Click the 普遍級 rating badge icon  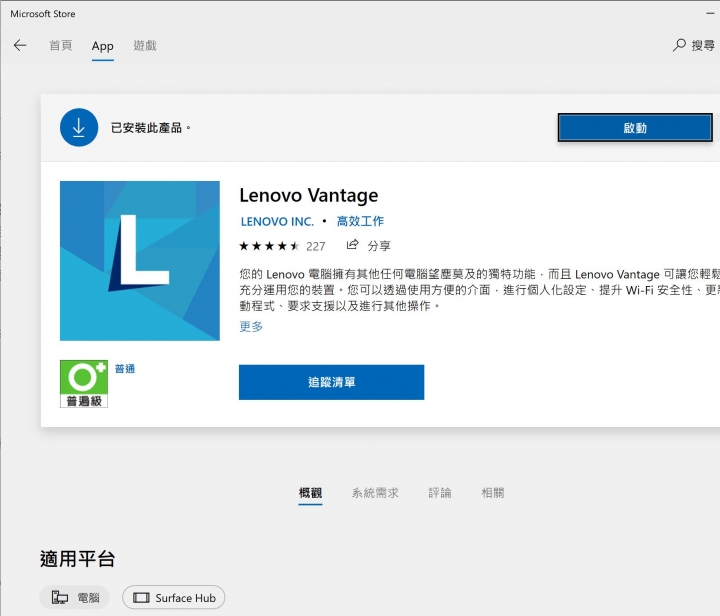click(84, 384)
